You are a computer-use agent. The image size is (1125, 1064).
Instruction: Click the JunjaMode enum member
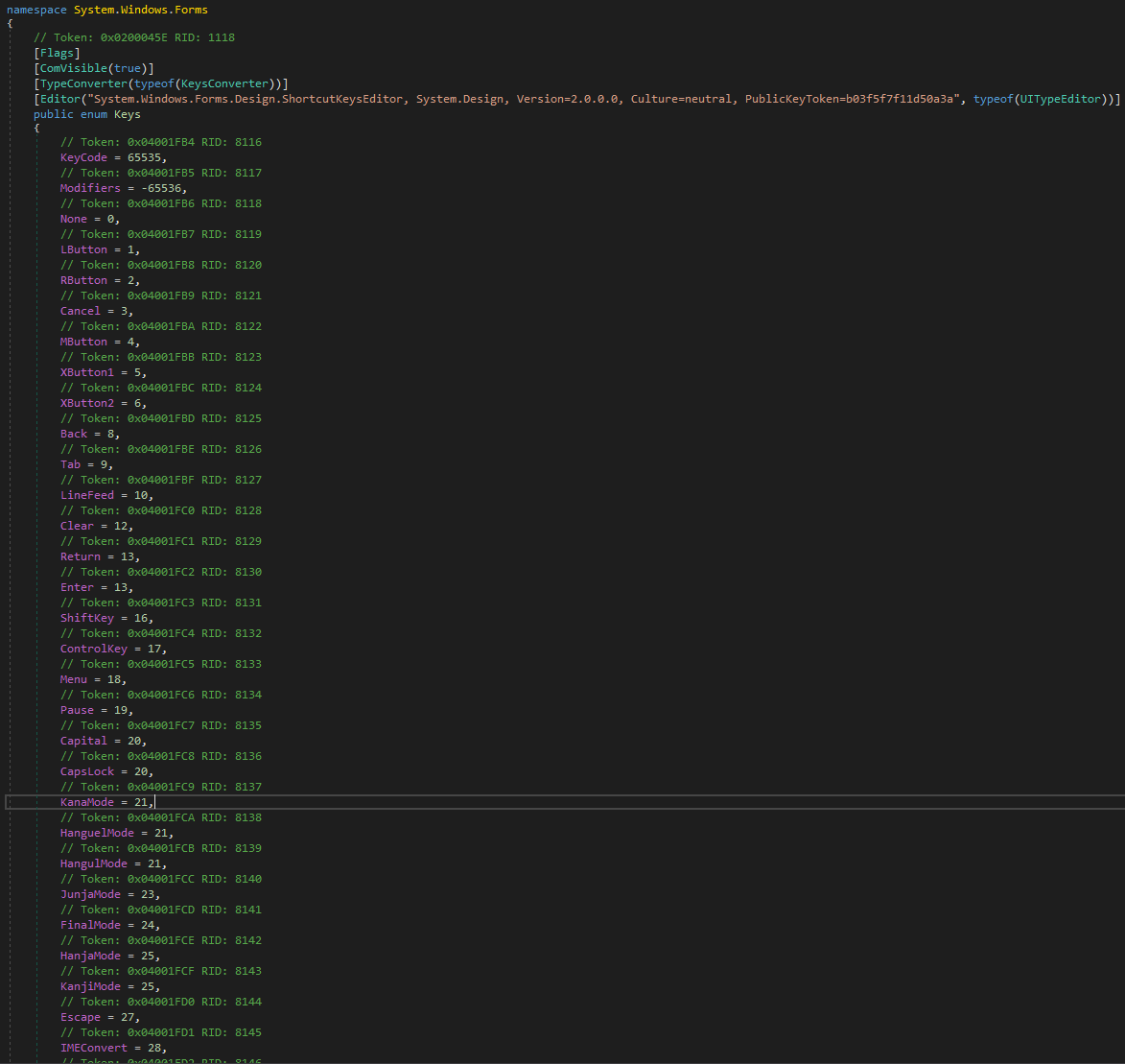tap(90, 894)
